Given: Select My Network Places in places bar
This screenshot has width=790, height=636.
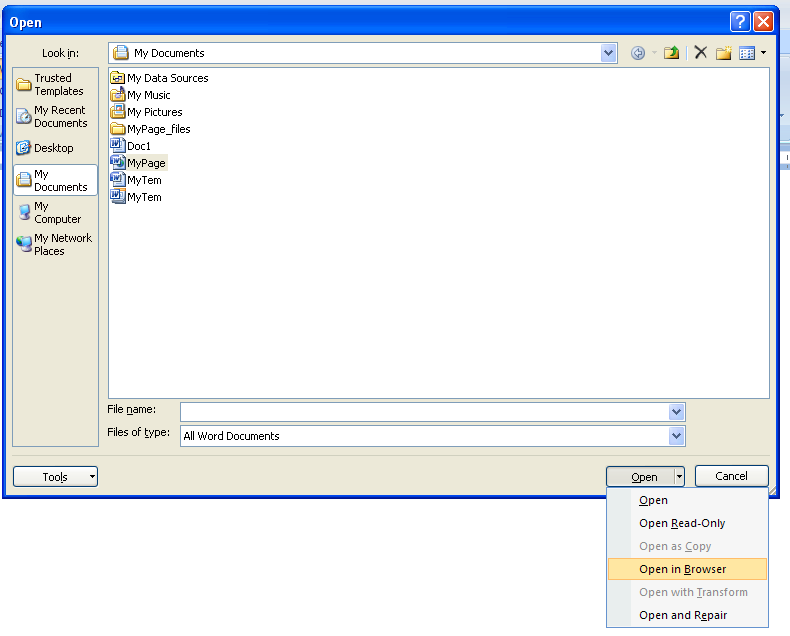Looking at the screenshot, I should pos(55,244).
